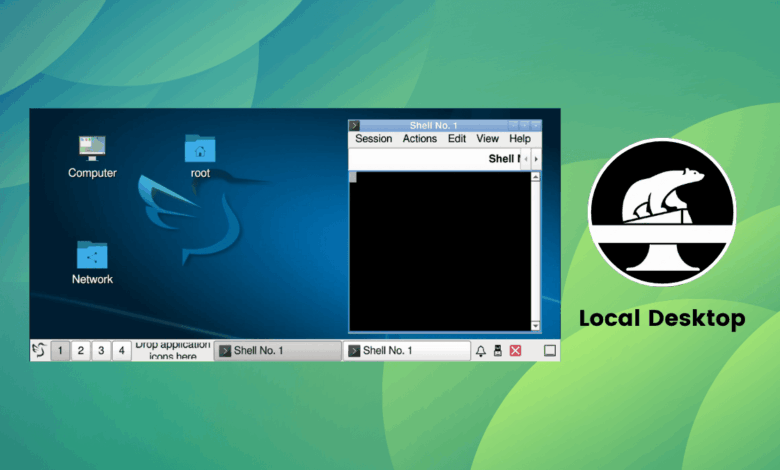Click the terminal scrollbar down arrow
The height and width of the screenshot is (470, 780).
[x=536, y=326]
